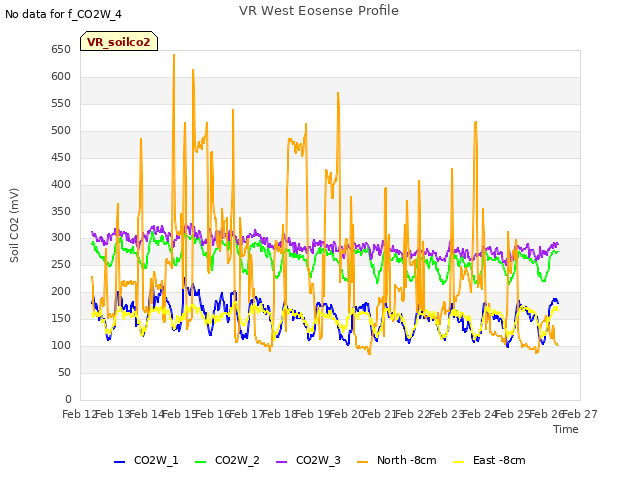Screen dimensions: 640x480
Task: Click the 250 y-axis tick label
Action: [61, 264]
